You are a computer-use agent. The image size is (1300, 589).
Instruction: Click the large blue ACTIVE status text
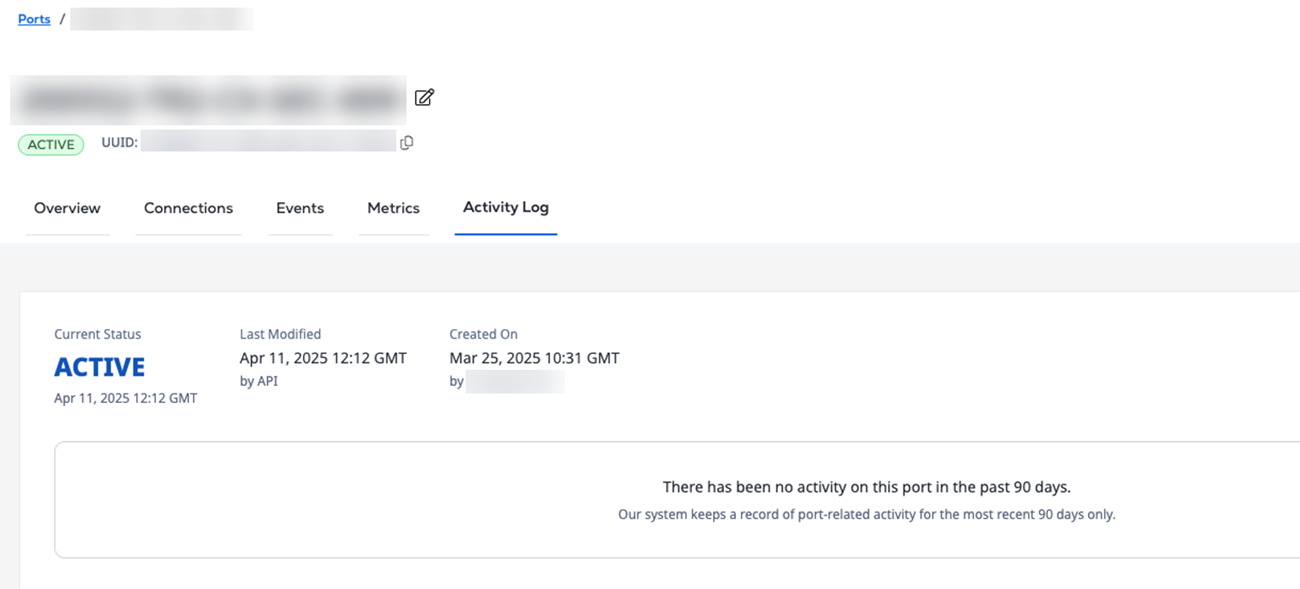(99, 367)
